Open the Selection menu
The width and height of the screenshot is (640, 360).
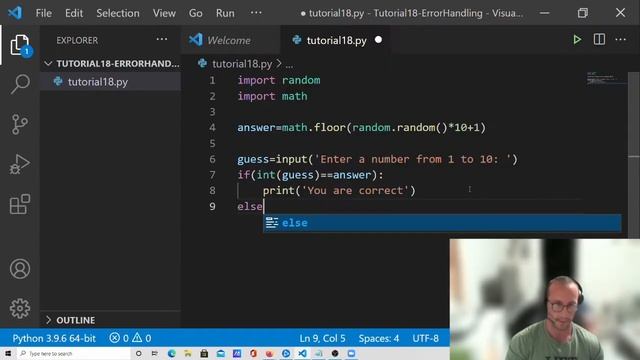[x=118, y=13]
